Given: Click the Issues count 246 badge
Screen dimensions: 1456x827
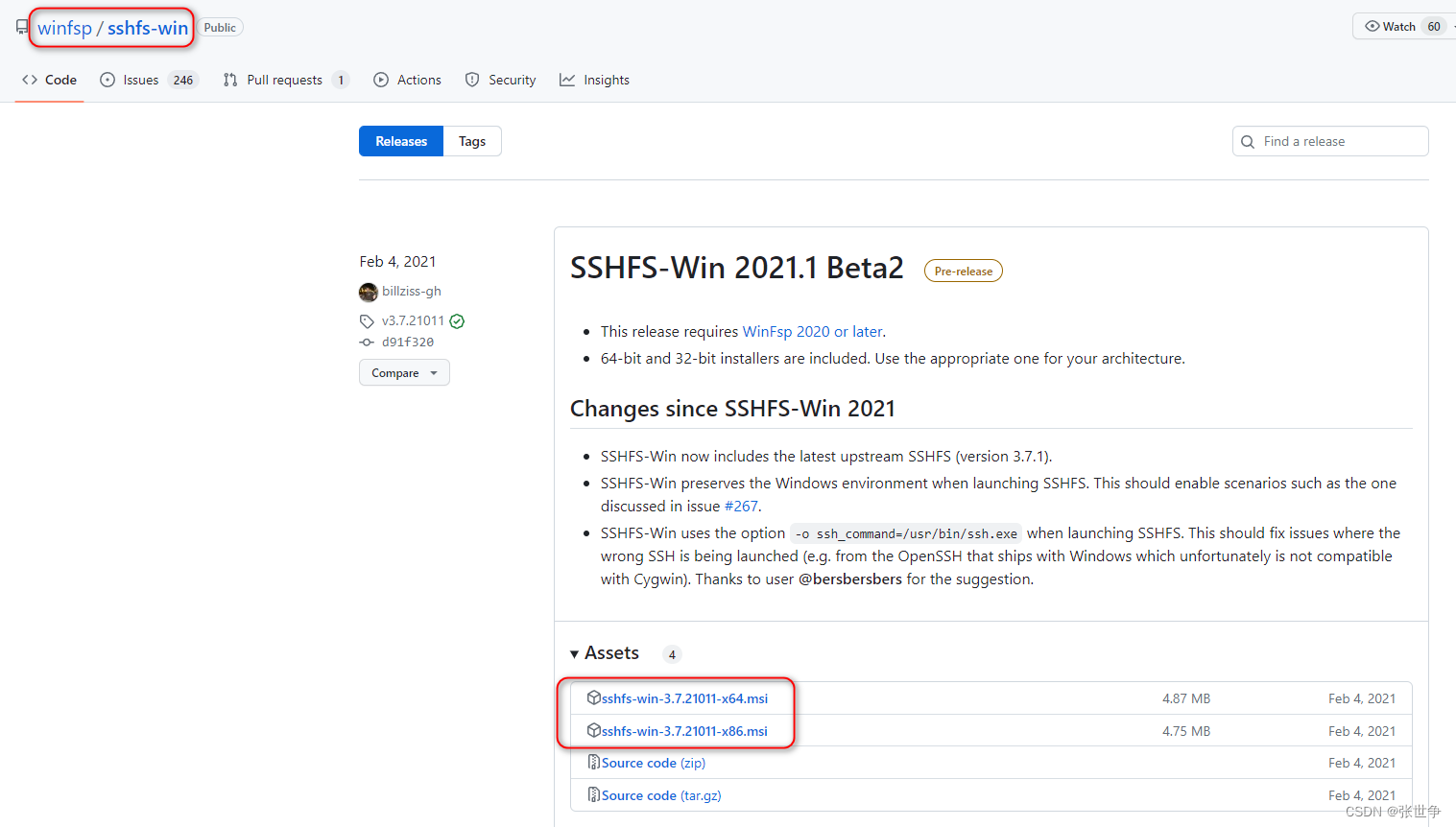Looking at the screenshot, I should 183,81.
